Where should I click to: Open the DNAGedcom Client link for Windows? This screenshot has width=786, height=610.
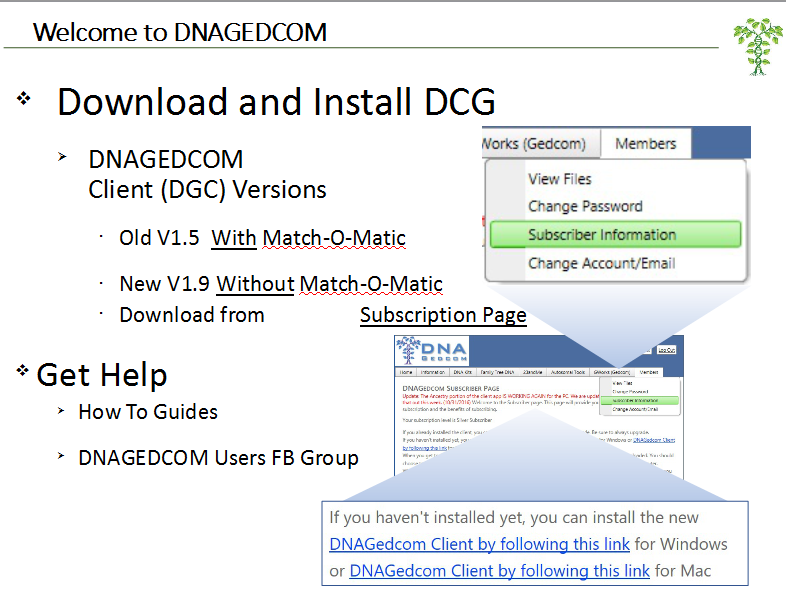(x=479, y=544)
